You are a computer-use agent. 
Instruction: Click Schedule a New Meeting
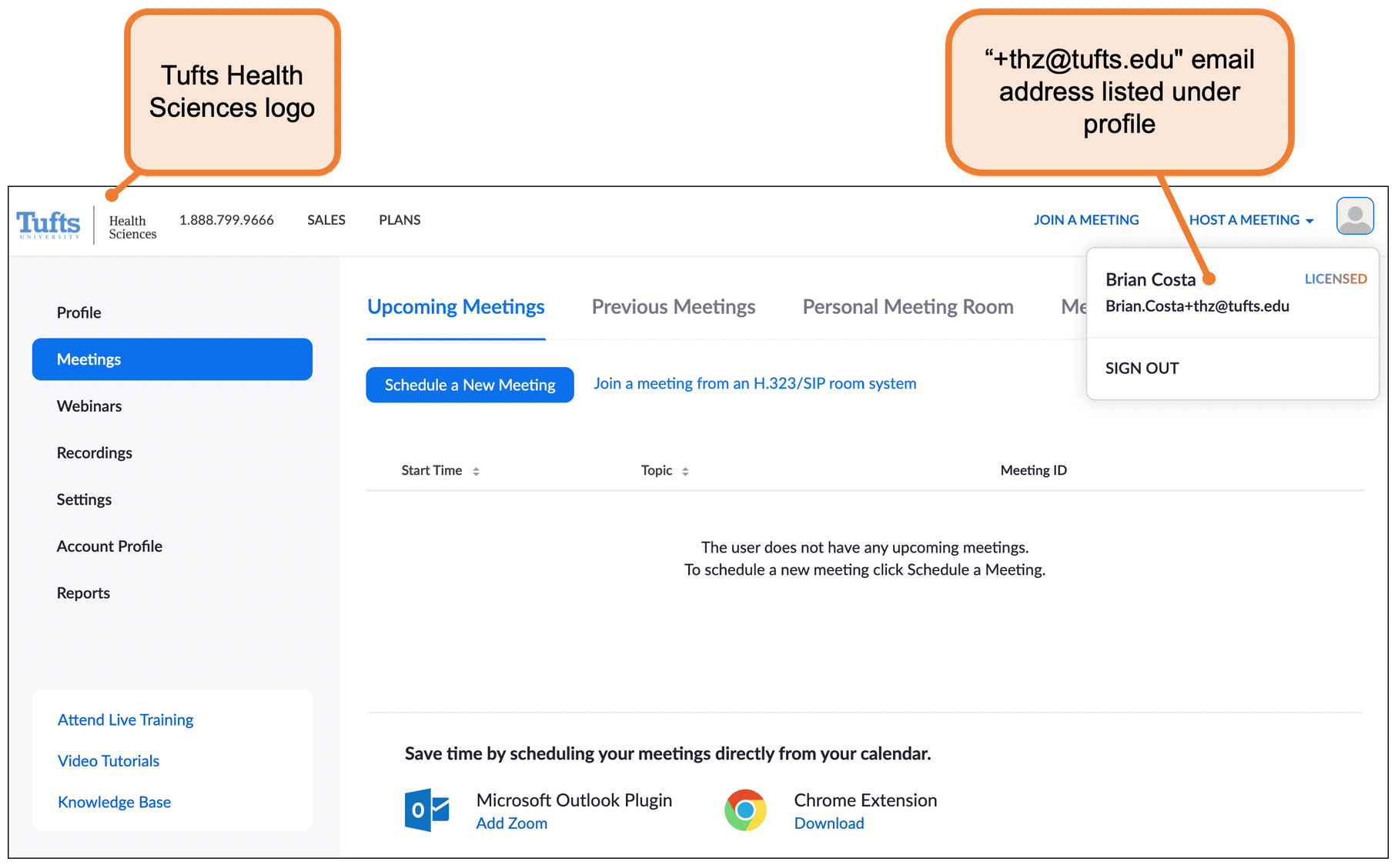[x=469, y=385]
